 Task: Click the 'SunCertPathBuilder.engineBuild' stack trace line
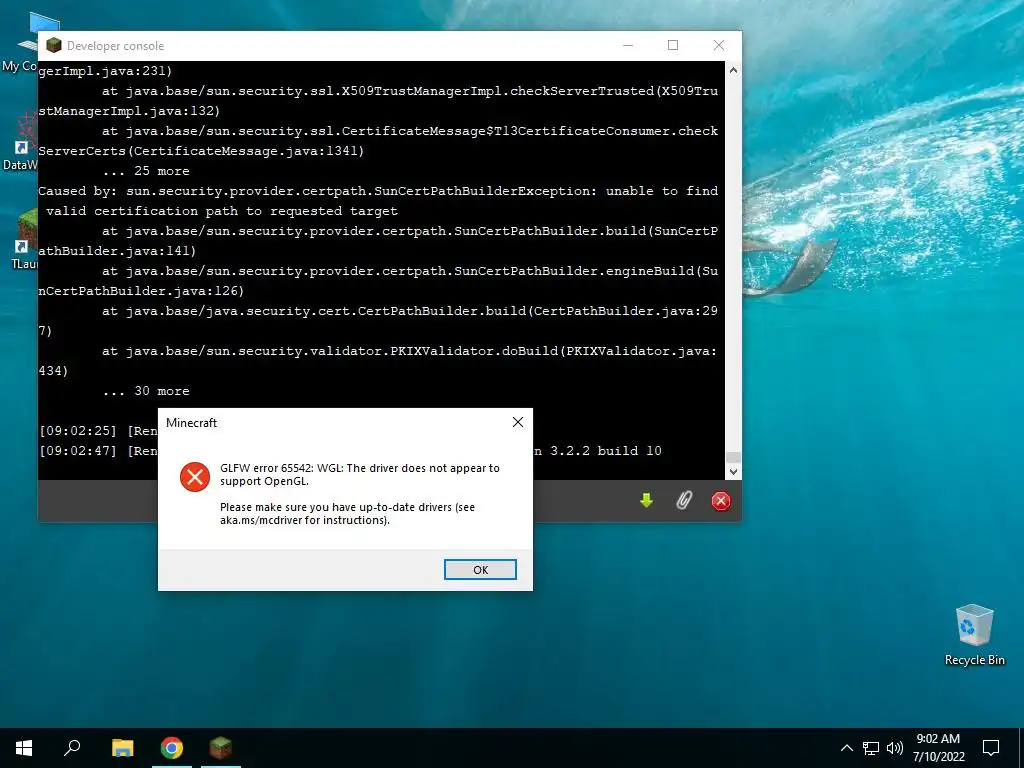click(x=409, y=271)
